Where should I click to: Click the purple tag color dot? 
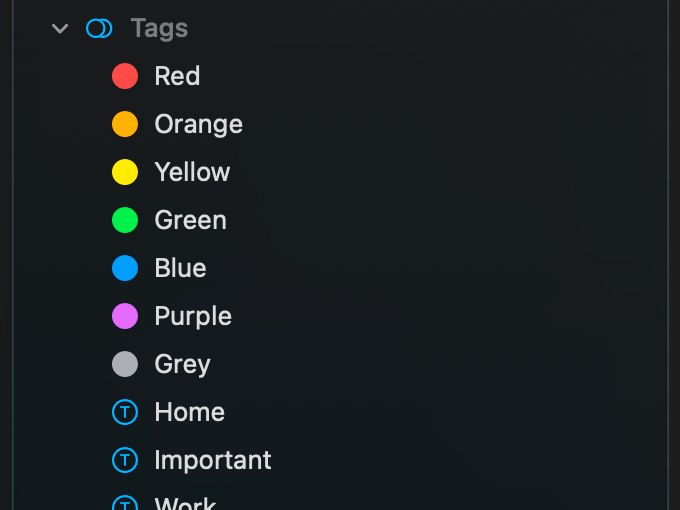click(125, 316)
